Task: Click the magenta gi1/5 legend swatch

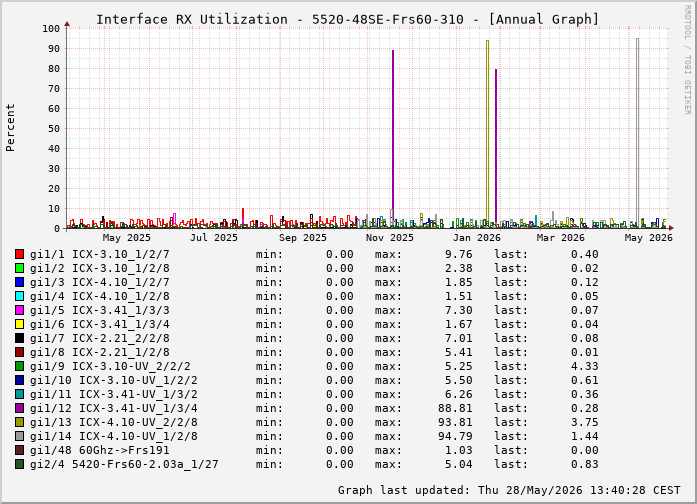Action: tap(19, 310)
